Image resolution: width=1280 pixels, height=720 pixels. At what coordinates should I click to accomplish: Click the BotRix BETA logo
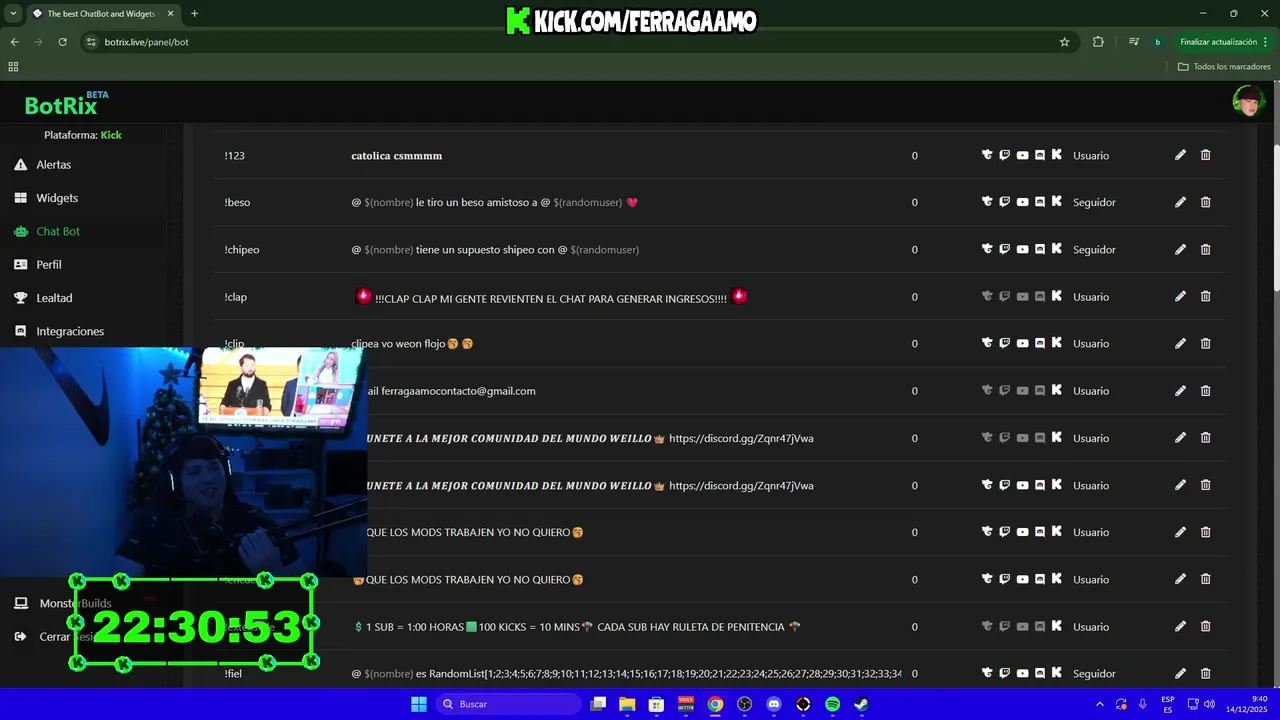(x=66, y=103)
